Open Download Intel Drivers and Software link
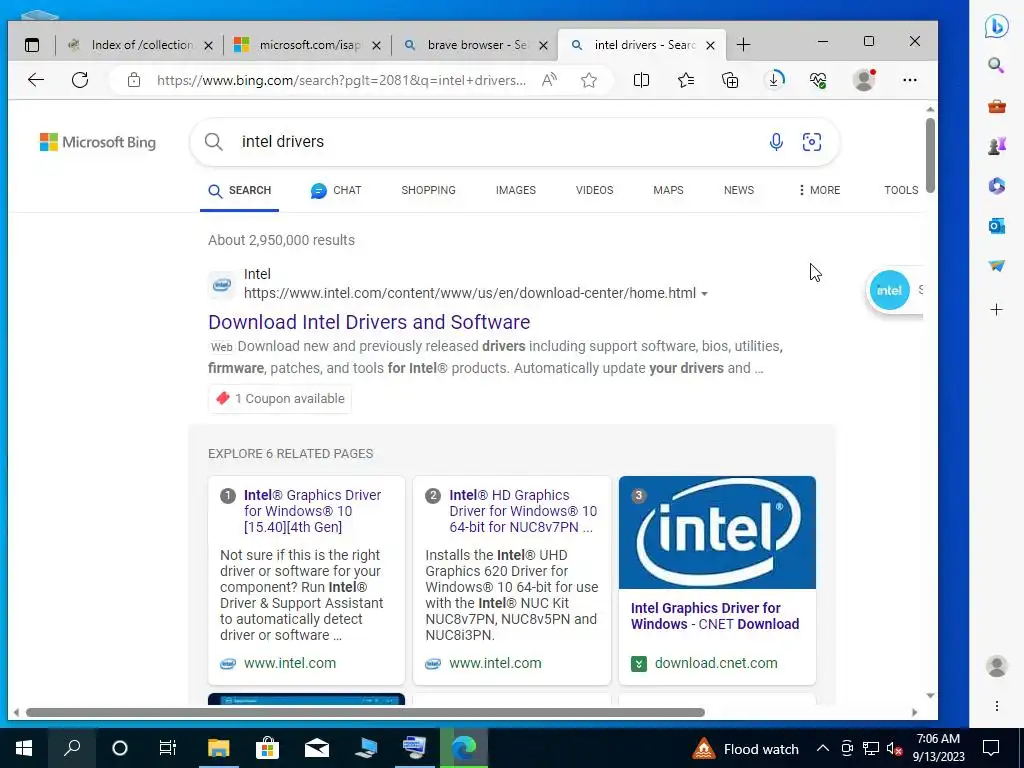The image size is (1024, 768). 369,322
